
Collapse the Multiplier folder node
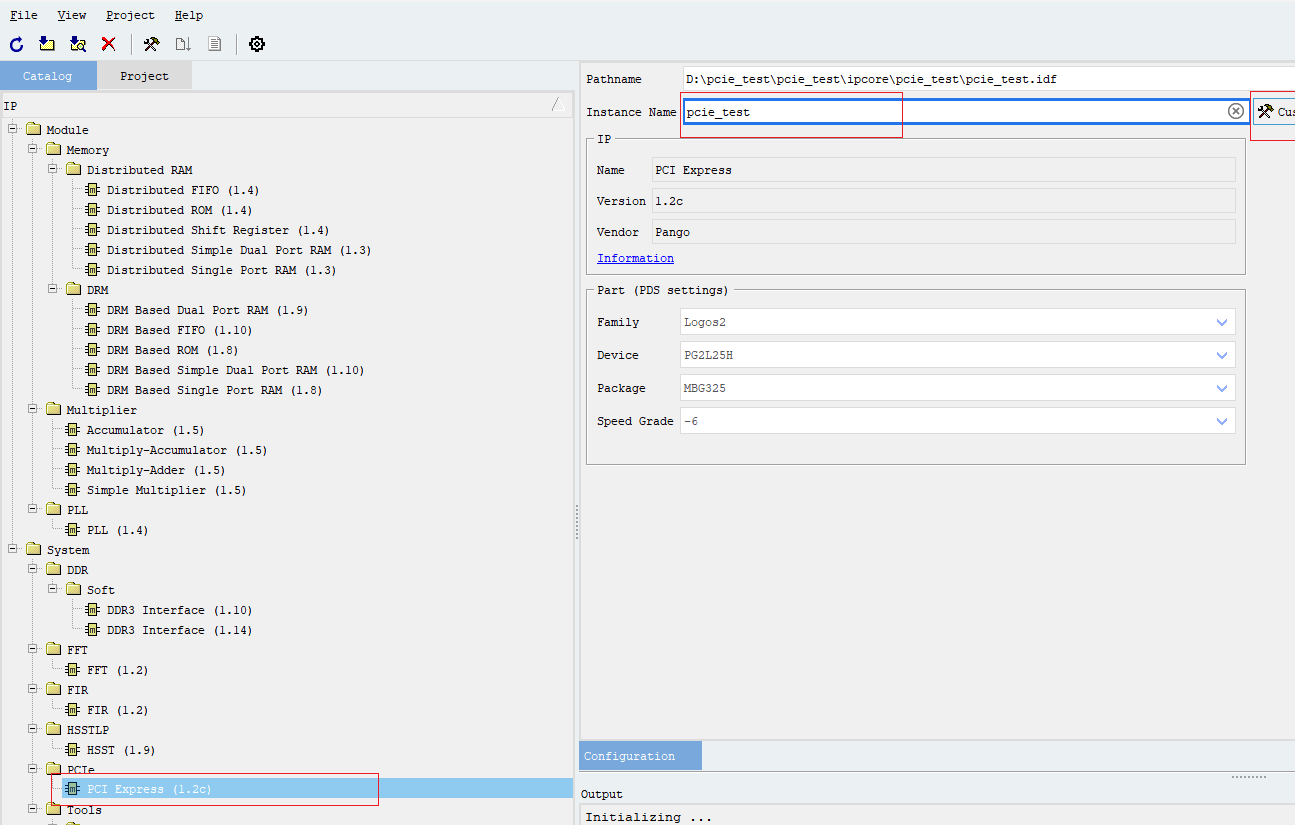(x=33, y=409)
